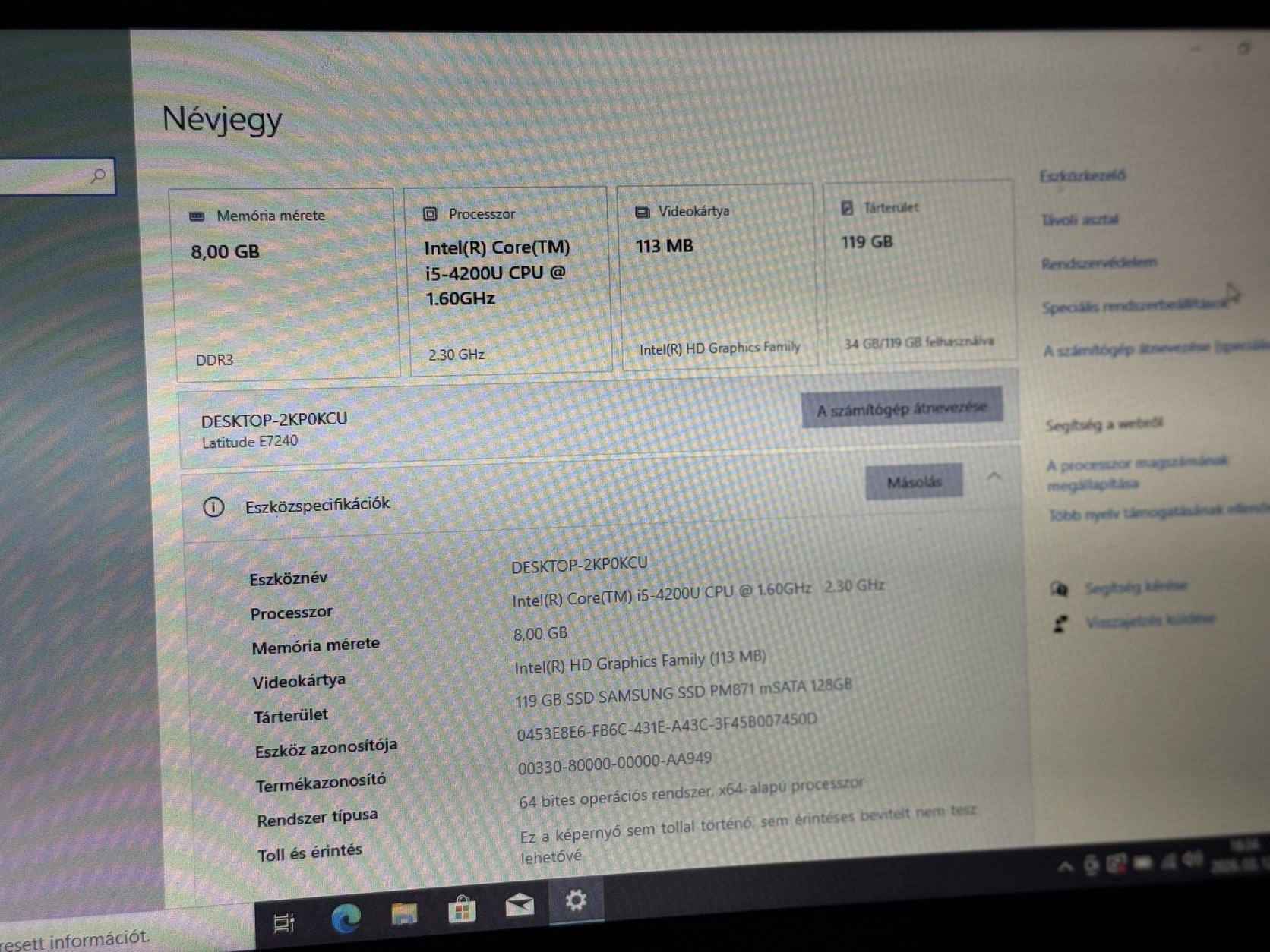
Task: Click the DESKTOP-2KP0KCU value in the Eszköznév row
Action: (580, 565)
